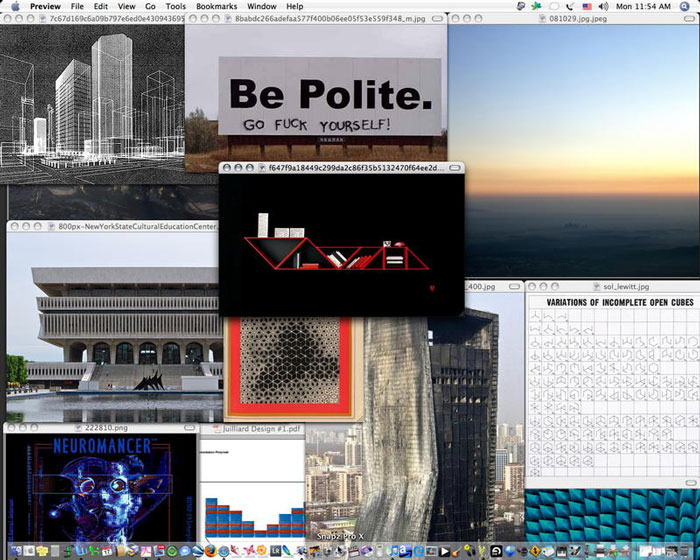Click the Juilliard Design #1.pdf window

252,487
